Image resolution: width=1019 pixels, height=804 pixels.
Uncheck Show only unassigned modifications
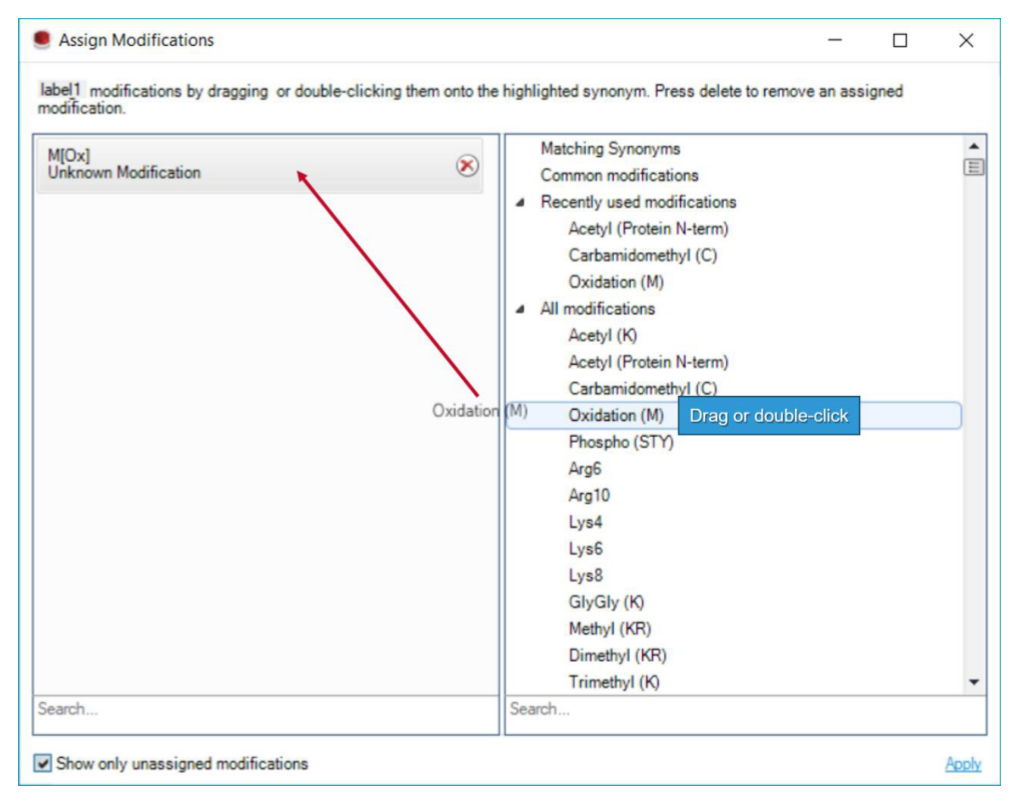(43, 763)
